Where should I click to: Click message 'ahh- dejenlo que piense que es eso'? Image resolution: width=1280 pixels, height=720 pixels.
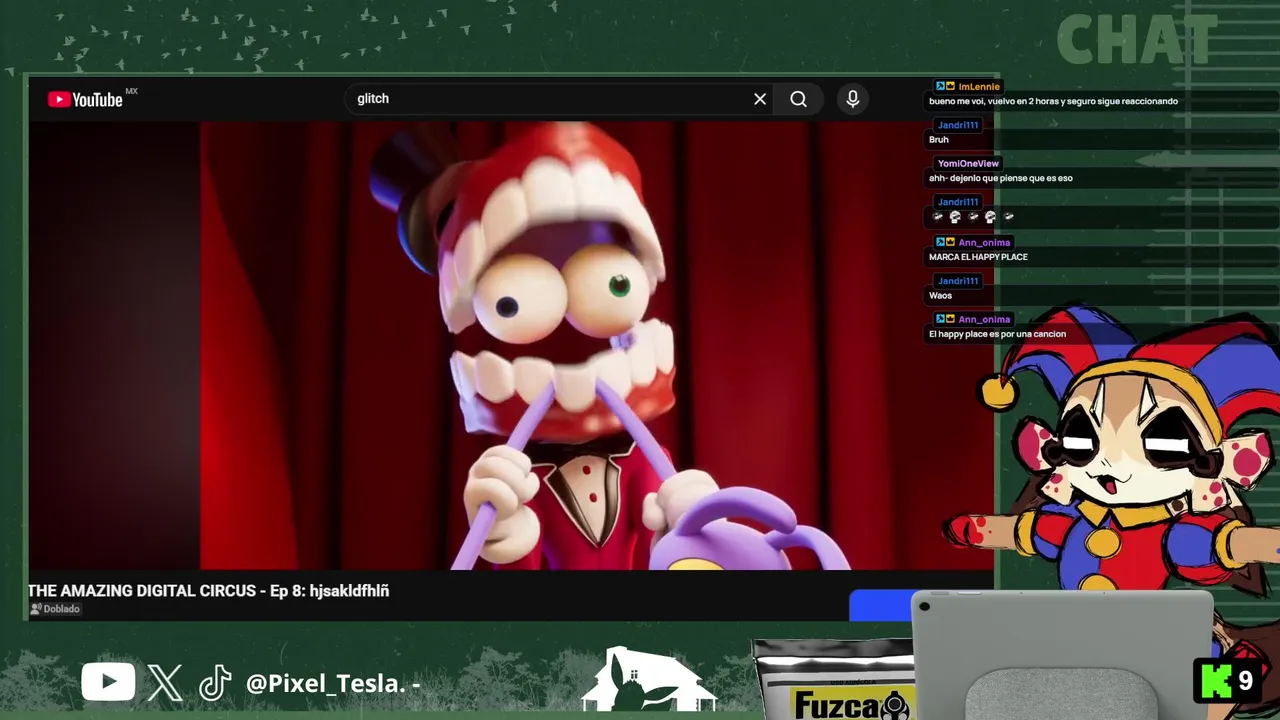(1000, 179)
